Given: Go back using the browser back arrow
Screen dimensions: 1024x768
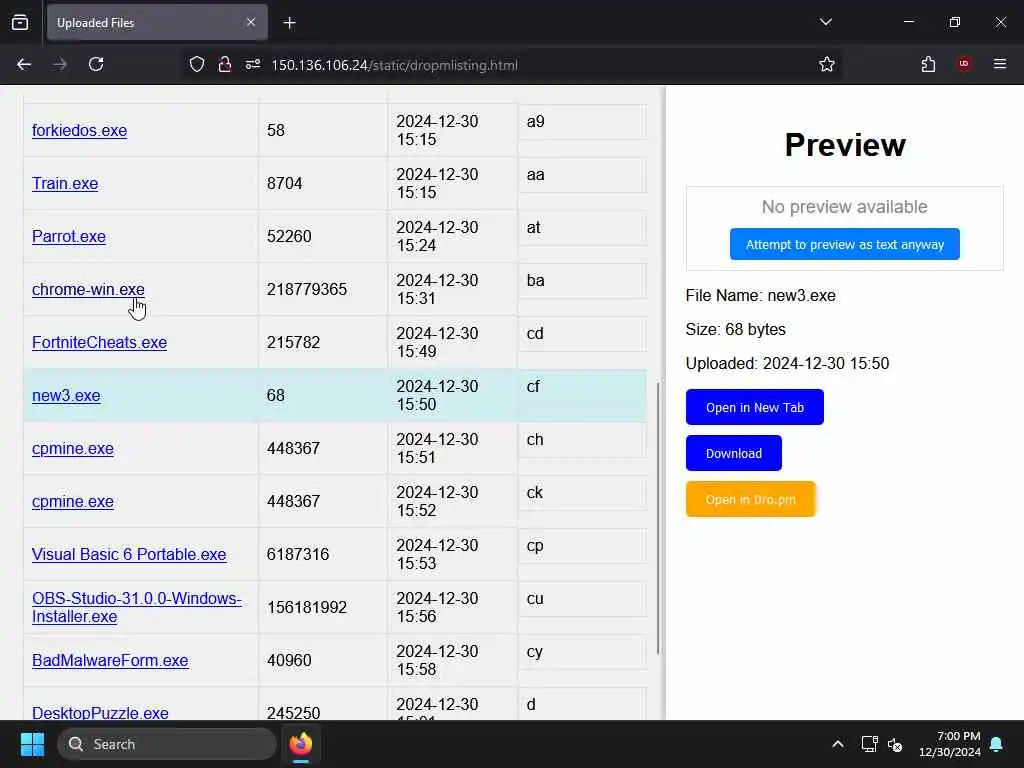Looking at the screenshot, I should 24,65.
